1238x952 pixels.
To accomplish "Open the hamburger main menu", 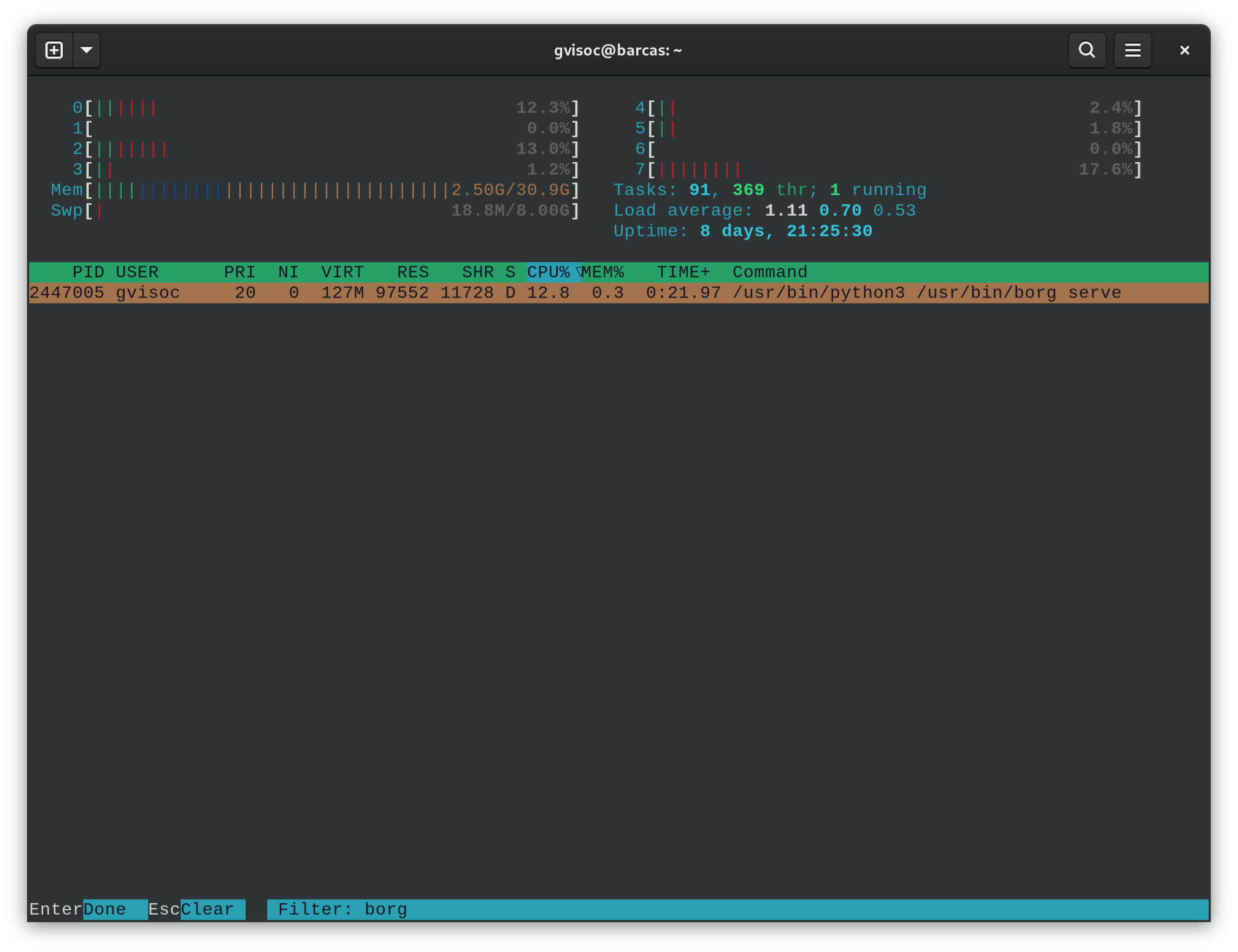I will coord(1132,50).
